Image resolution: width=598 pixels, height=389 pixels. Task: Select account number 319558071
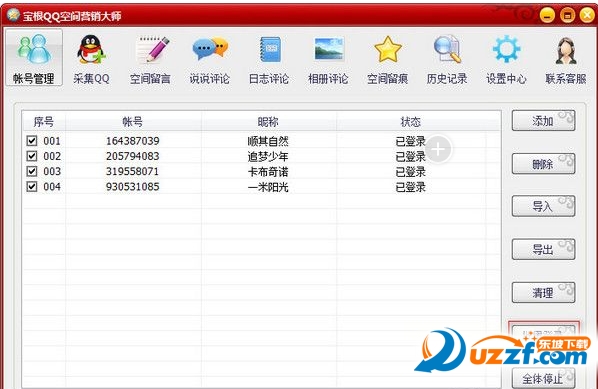pos(133,171)
